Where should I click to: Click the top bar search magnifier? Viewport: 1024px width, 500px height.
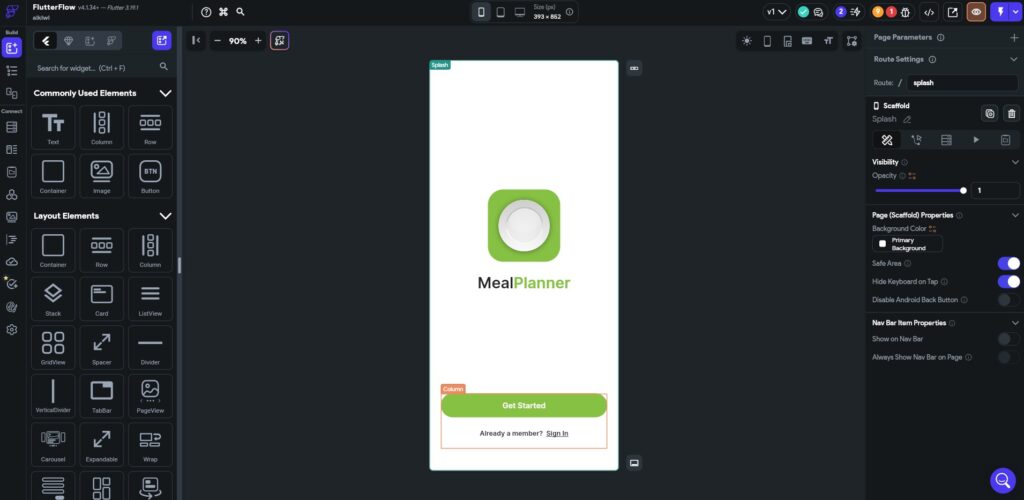click(x=240, y=12)
